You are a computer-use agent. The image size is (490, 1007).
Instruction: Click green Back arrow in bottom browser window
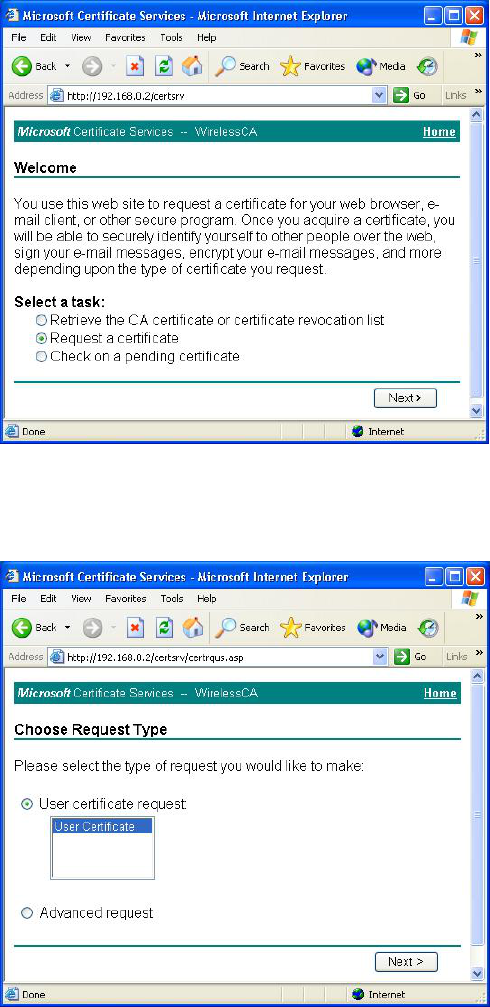(22, 627)
